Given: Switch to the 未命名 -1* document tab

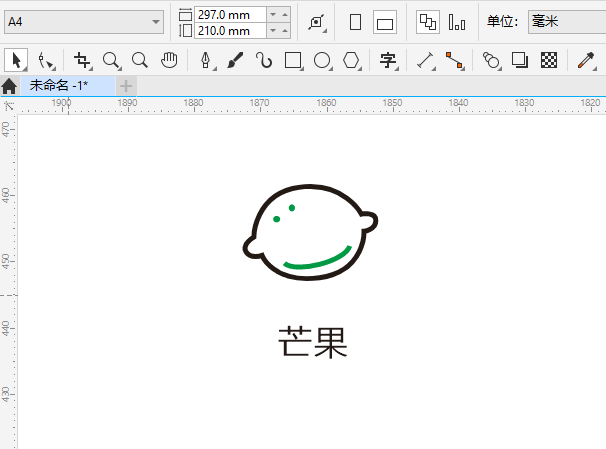Looking at the screenshot, I should click(68, 85).
